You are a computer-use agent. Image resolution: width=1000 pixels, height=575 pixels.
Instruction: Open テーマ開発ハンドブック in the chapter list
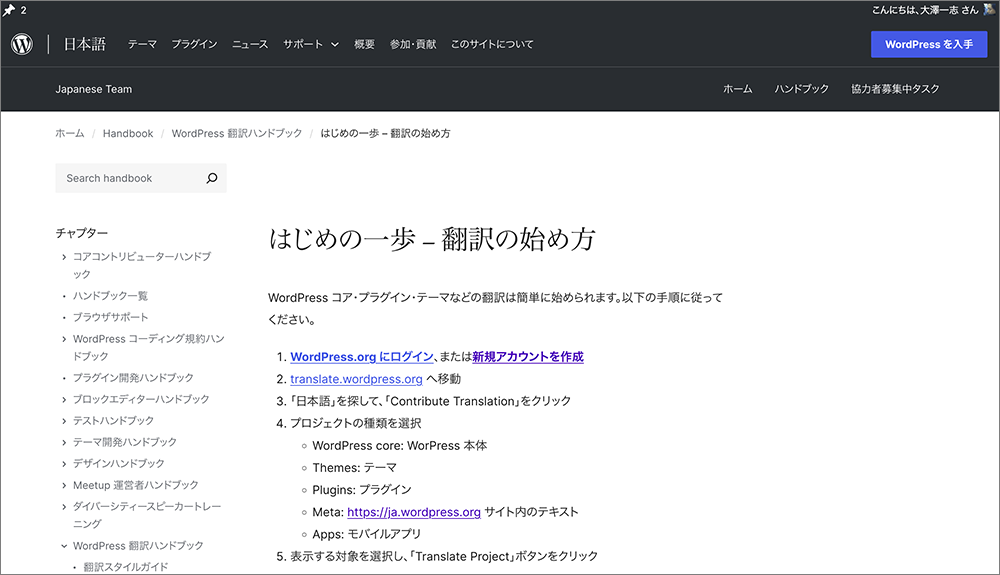pyautogui.click(x=125, y=442)
